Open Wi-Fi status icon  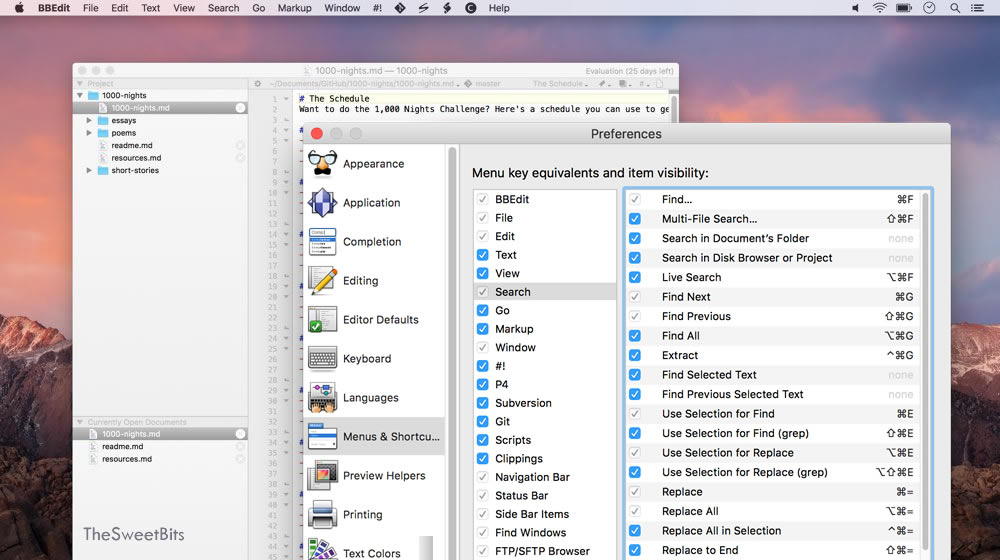(879, 8)
